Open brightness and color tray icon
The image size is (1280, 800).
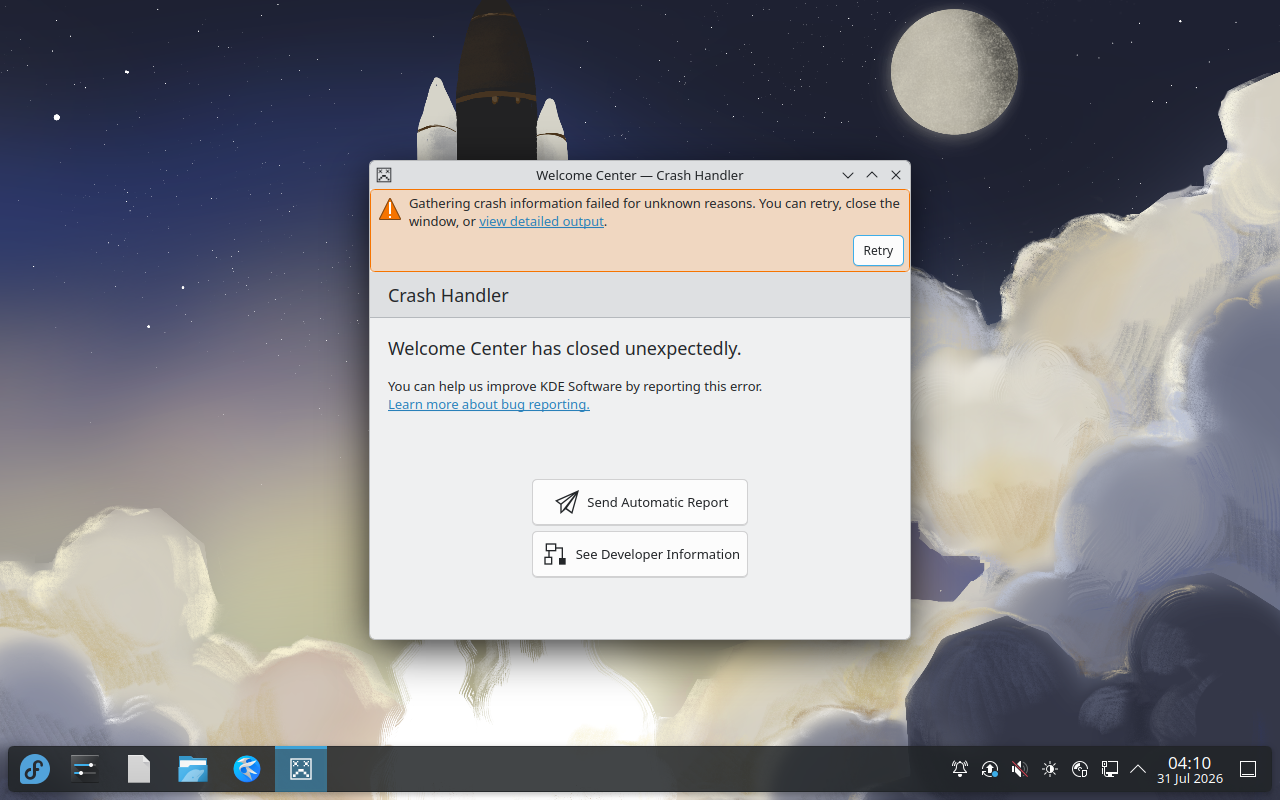1050,769
